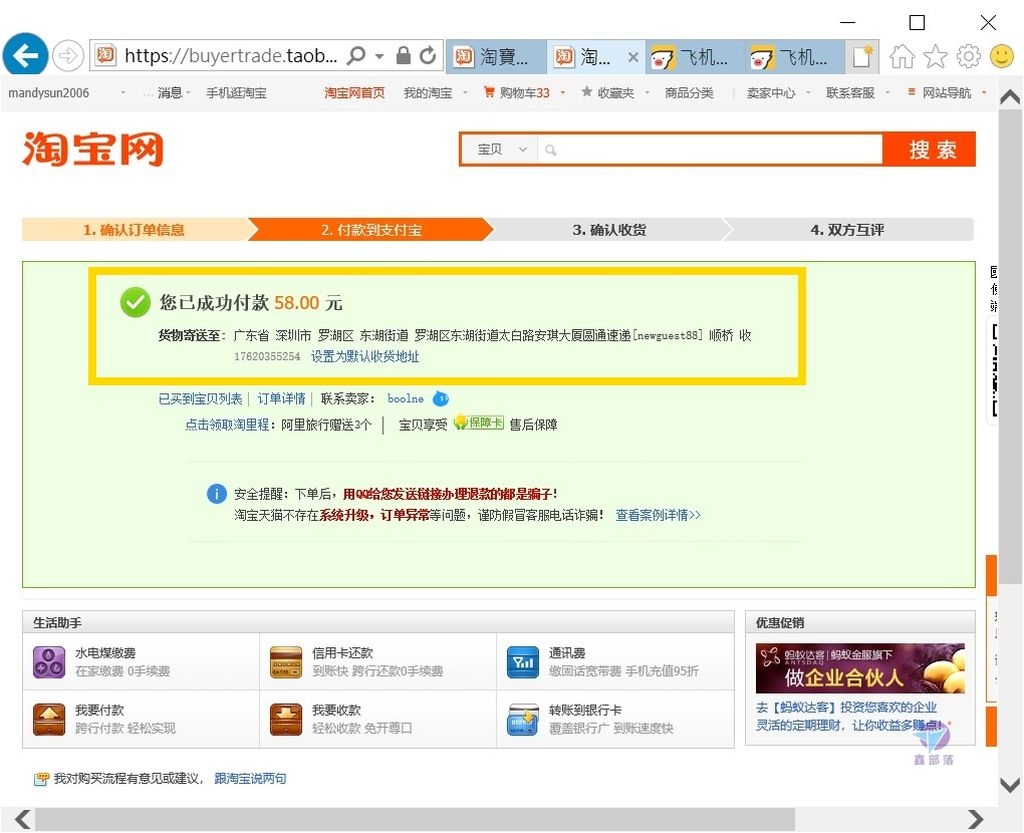Open the 已买到宝贝列表 link
1024x833 pixels.
pos(200,398)
